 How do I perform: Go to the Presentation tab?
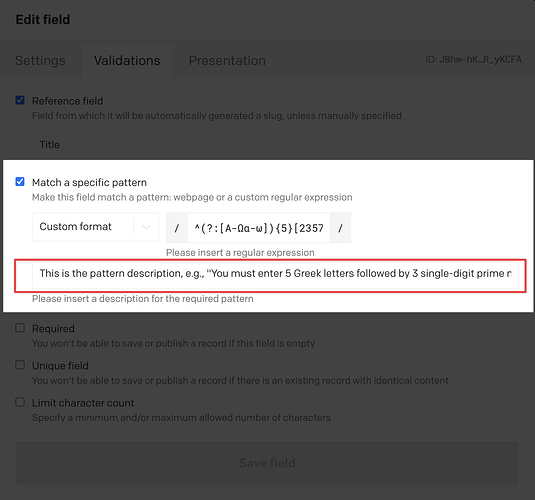(x=227, y=61)
